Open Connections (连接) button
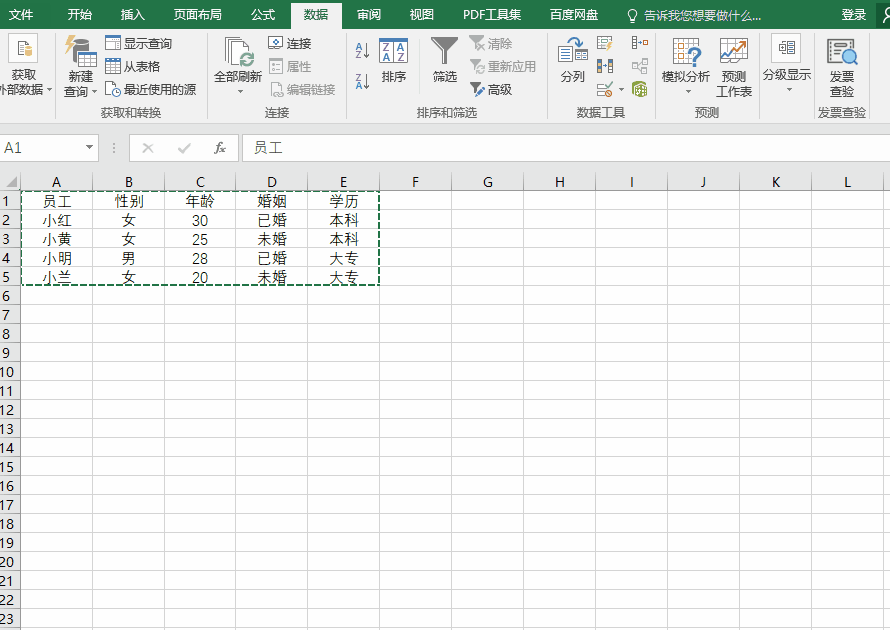Viewport: 890px width, 630px height. click(x=289, y=43)
